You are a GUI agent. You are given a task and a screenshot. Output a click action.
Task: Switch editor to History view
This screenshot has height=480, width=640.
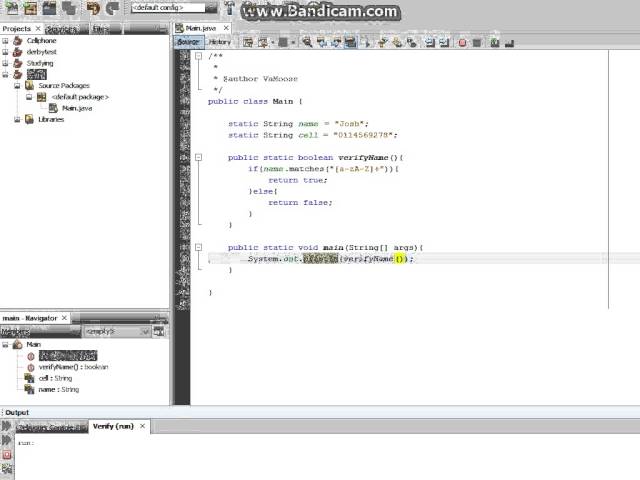tap(220, 42)
